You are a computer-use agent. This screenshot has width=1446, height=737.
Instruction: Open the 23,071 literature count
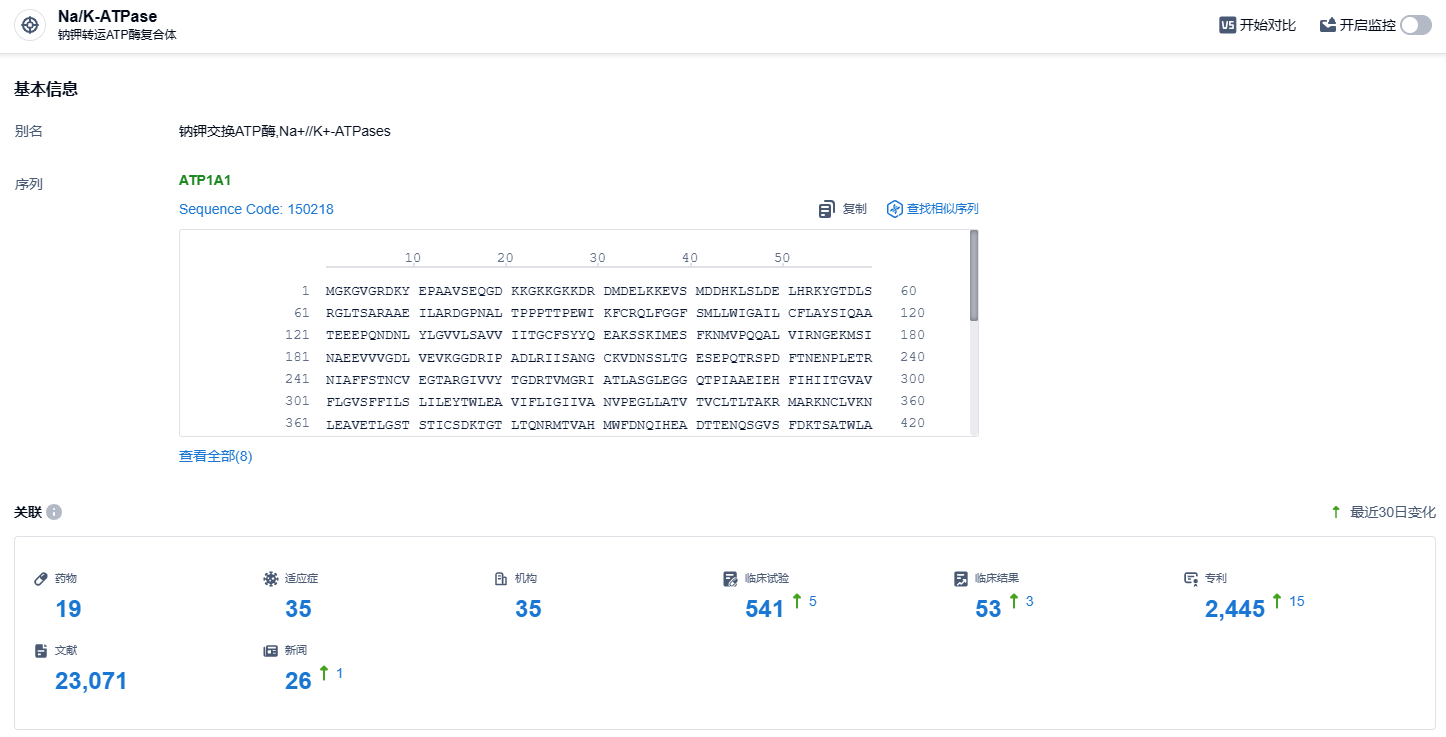click(91, 681)
